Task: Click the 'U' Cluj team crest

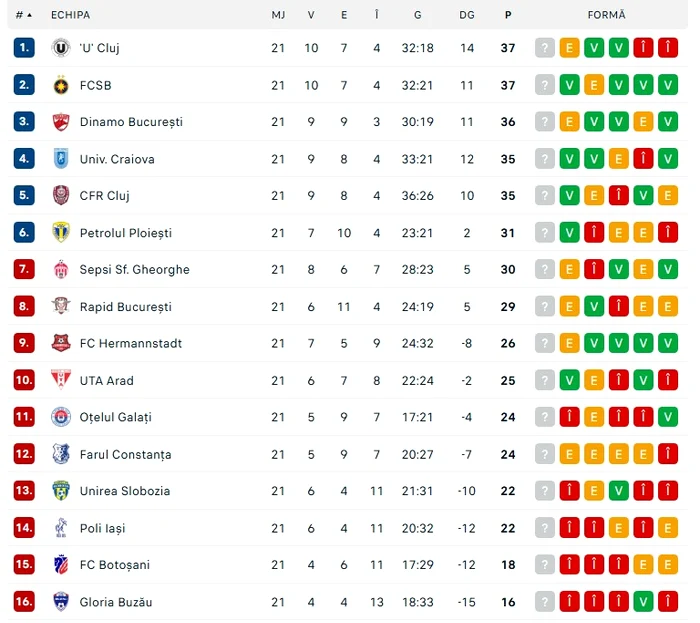Action: coord(61,48)
